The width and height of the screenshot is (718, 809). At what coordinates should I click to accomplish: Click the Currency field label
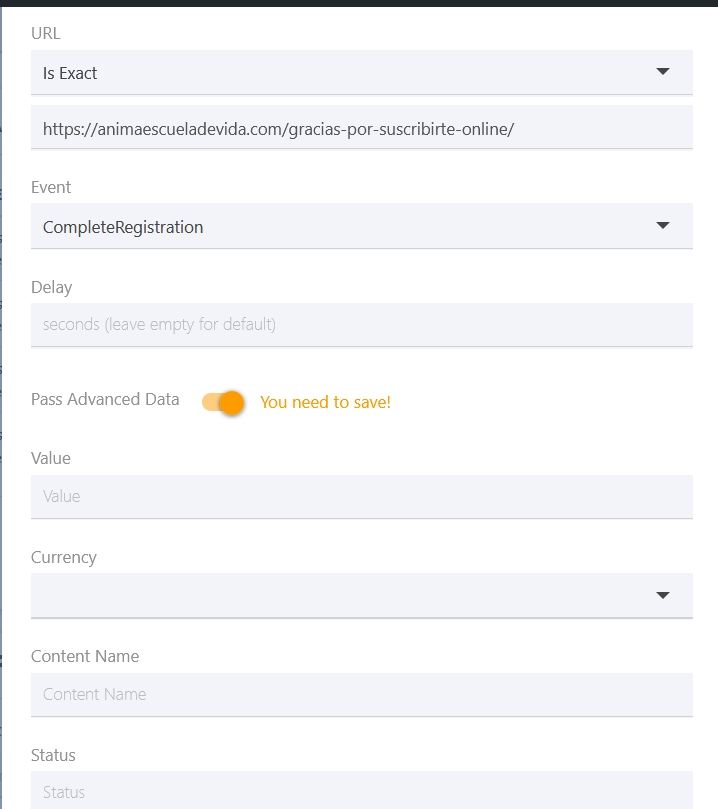(64, 557)
